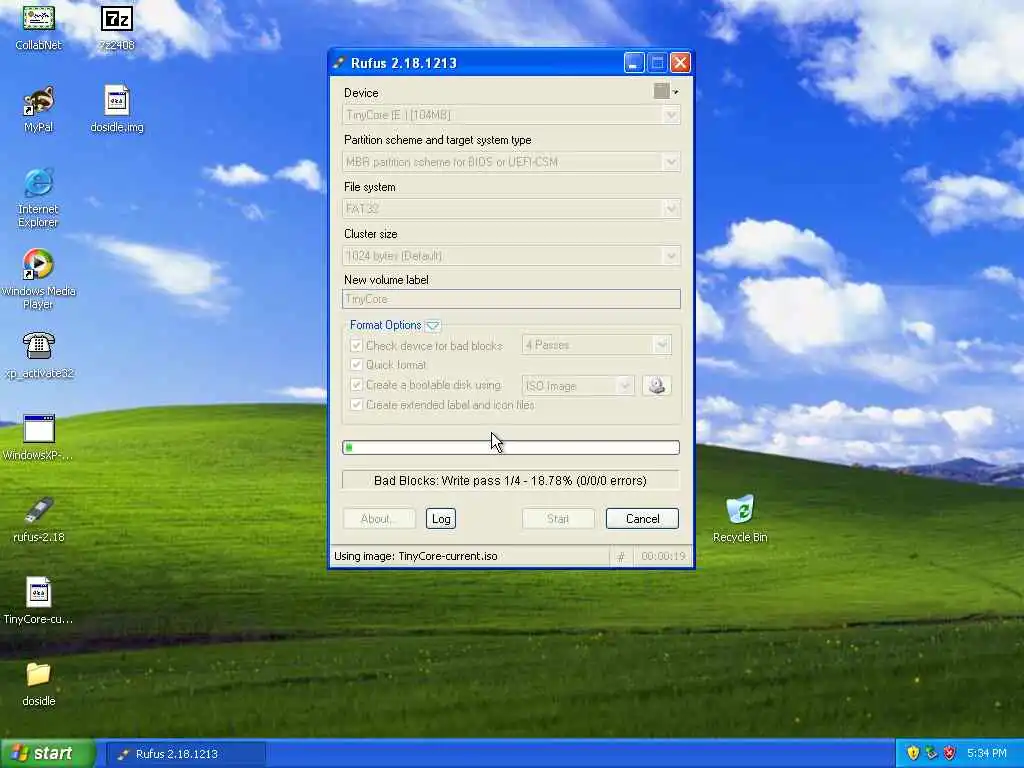Click the security shield tray icon

913,753
